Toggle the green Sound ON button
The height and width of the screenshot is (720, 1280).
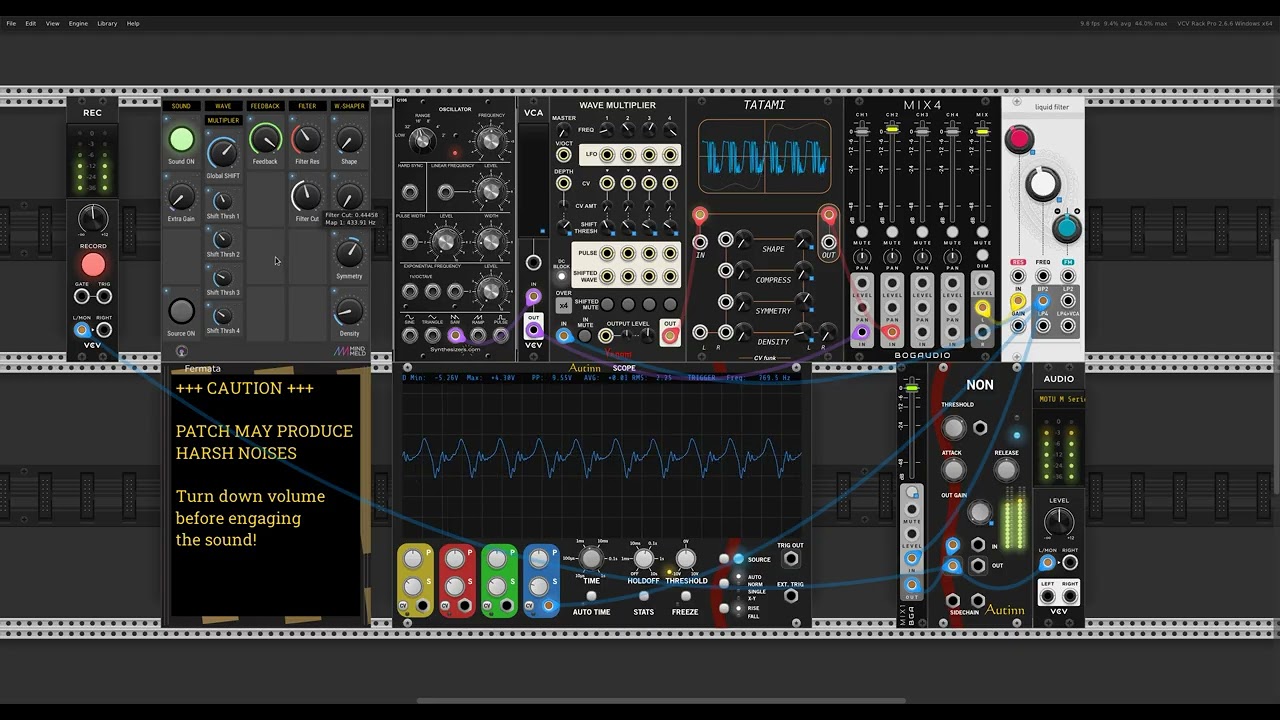coord(181,140)
